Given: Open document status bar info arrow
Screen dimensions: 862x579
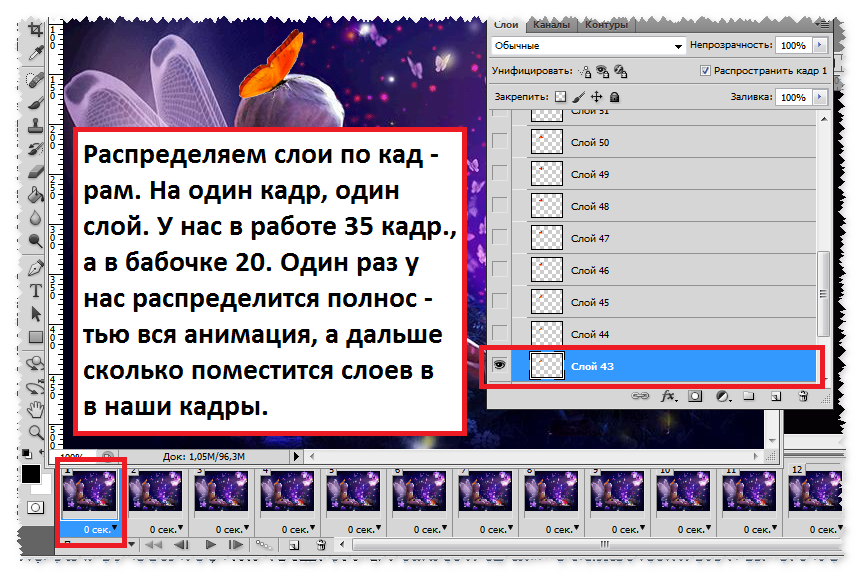Looking at the screenshot, I should pos(296,456).
